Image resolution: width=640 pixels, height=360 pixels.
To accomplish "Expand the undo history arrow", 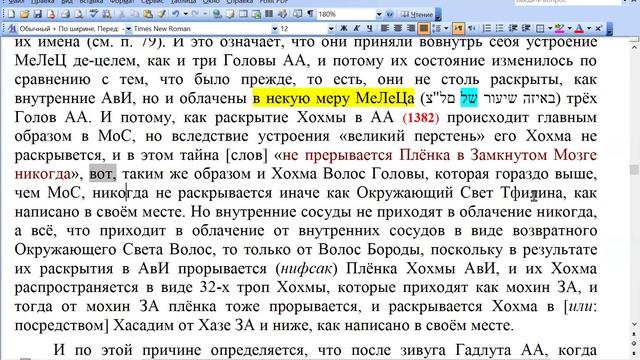I will (185, 14).
